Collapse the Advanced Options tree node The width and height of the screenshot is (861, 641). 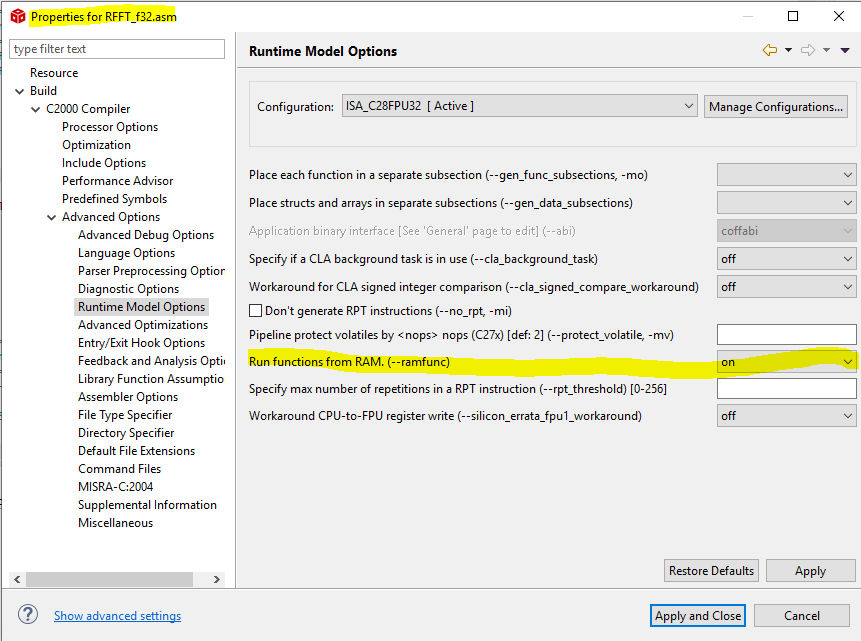pyautogui.click(x=52, y=217)
